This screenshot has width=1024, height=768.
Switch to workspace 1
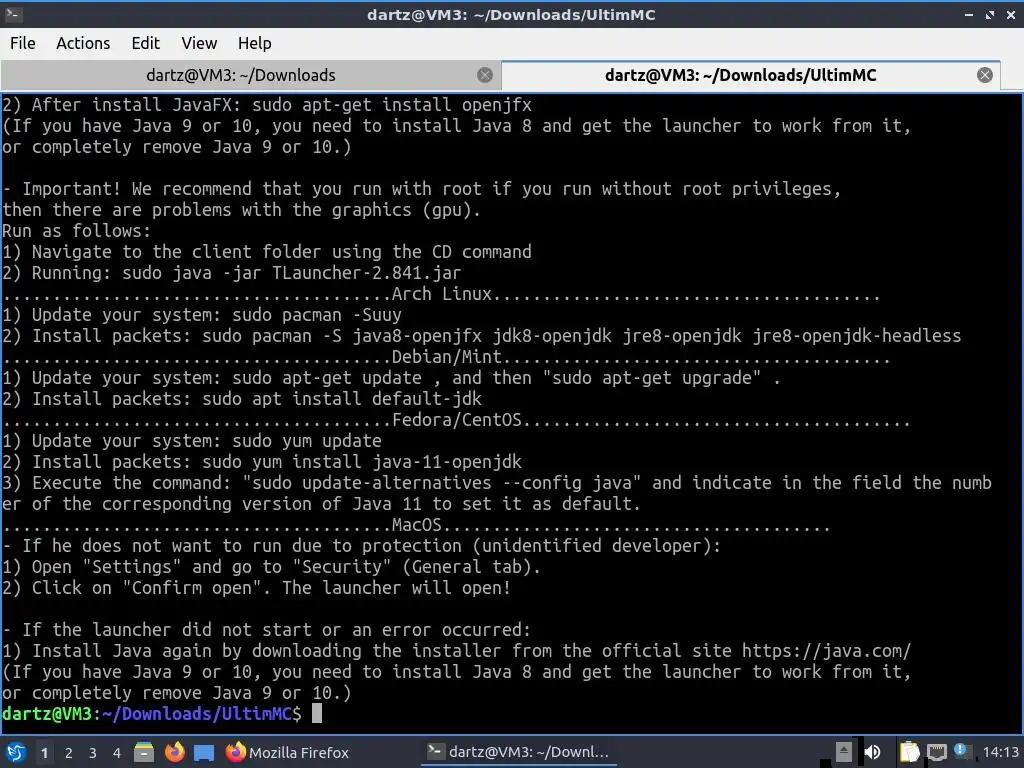[44, 753]
